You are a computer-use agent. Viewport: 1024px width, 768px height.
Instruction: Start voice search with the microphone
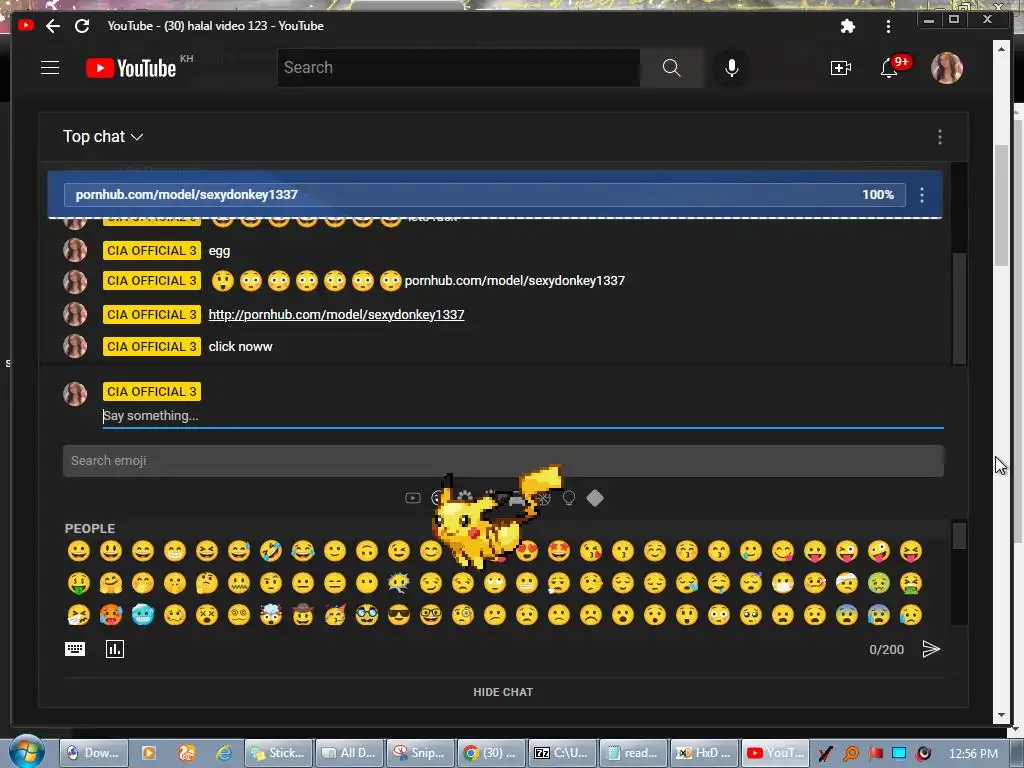731,68
